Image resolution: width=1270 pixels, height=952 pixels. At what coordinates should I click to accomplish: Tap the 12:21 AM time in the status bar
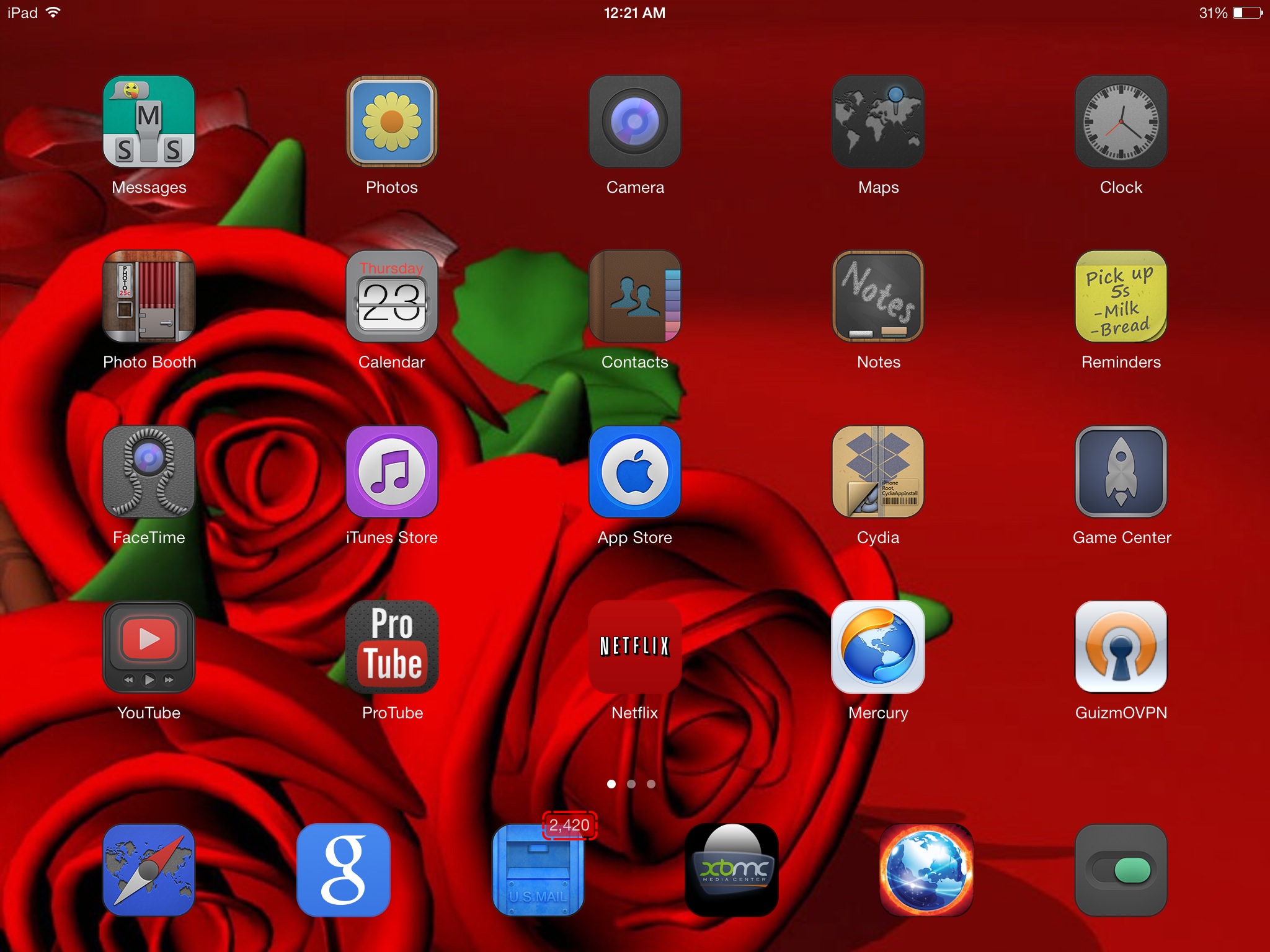click(x=634, y=13)
